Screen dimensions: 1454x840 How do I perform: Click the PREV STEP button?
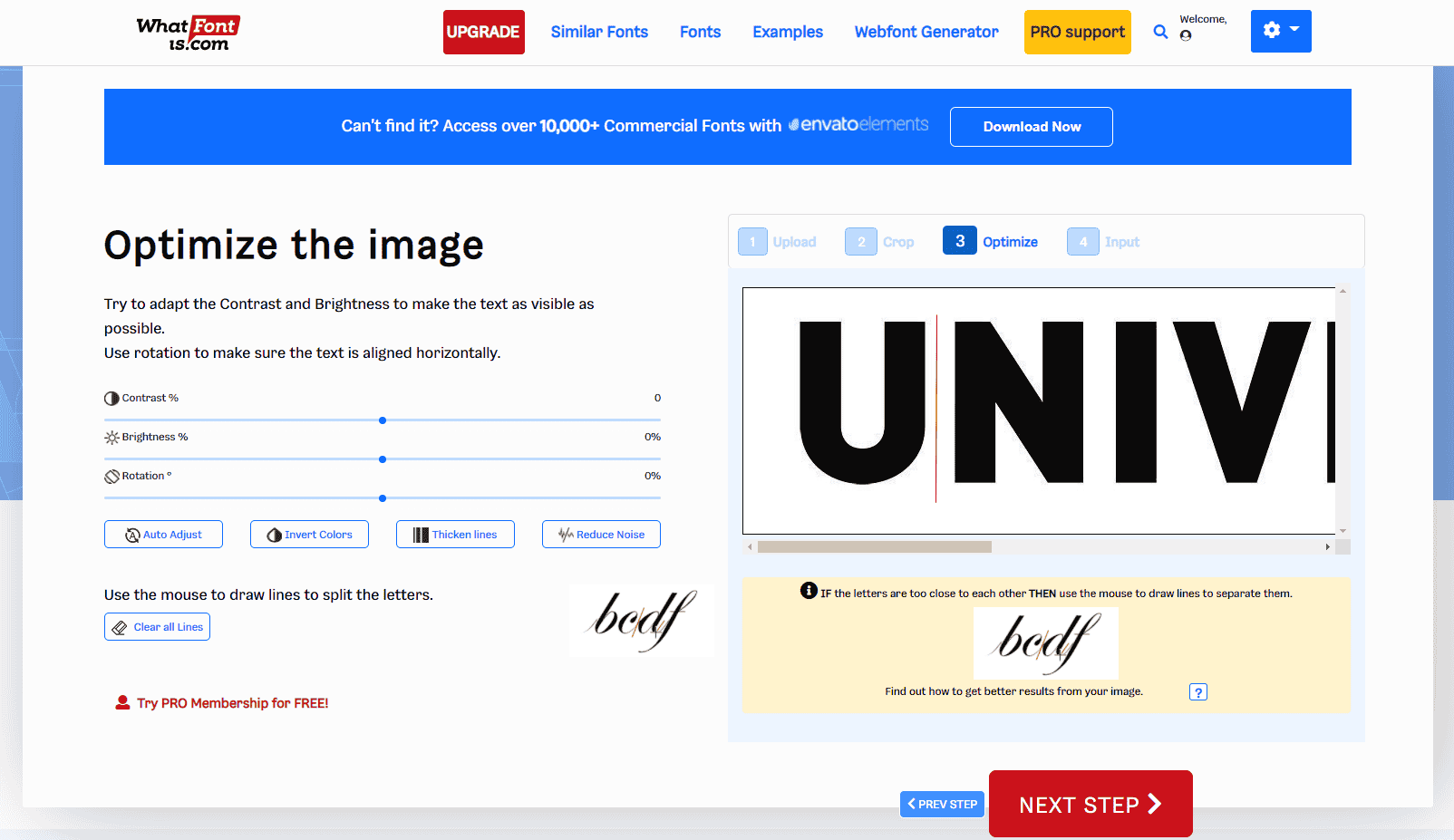click(942, 804)
